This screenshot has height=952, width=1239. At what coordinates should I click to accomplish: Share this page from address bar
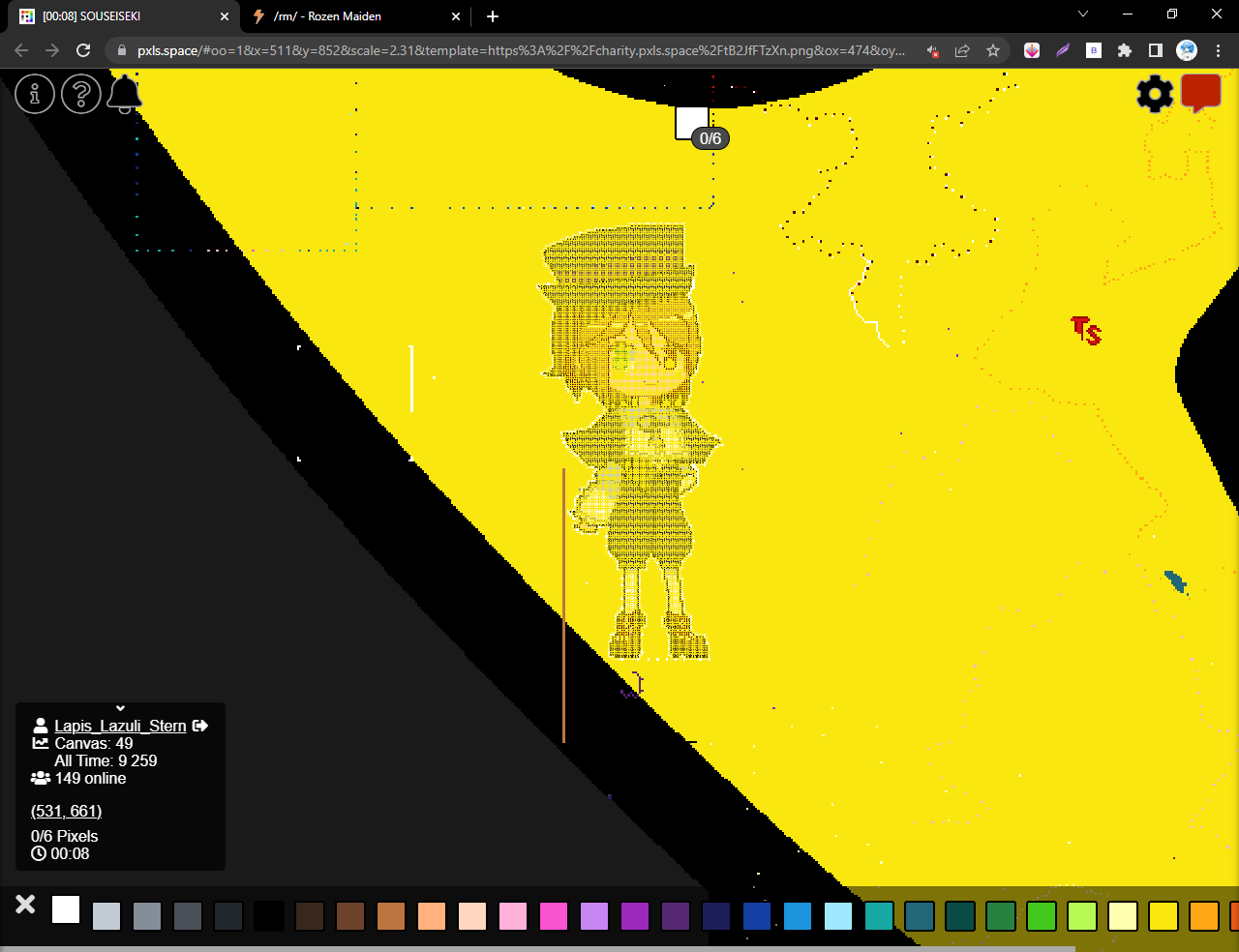[962, 50]
